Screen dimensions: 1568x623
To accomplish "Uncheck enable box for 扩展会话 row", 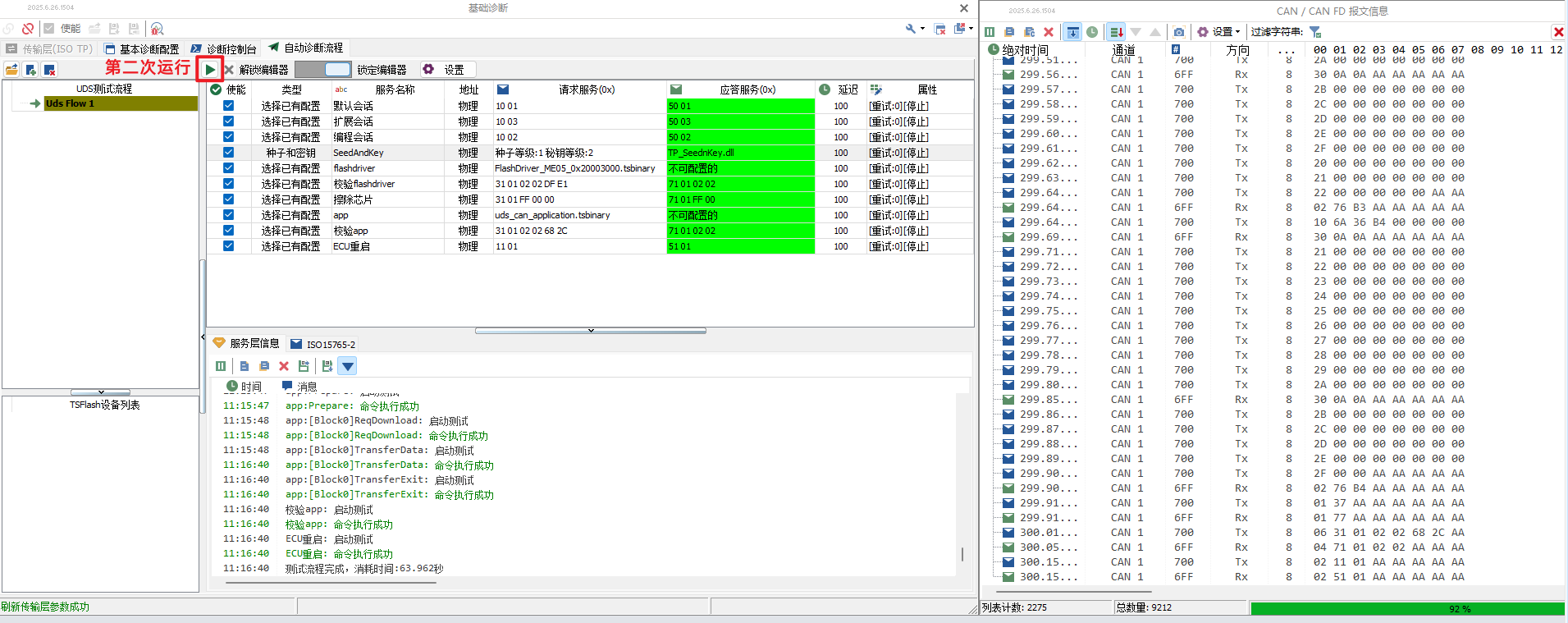I will tap(228, 121).
